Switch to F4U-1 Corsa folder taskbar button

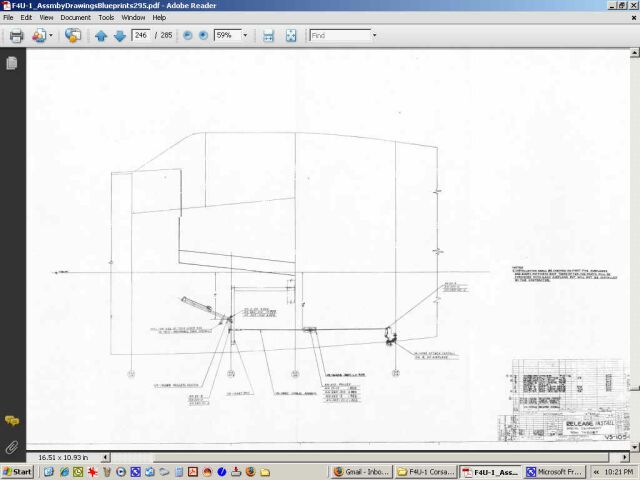(x=426, y=472)
